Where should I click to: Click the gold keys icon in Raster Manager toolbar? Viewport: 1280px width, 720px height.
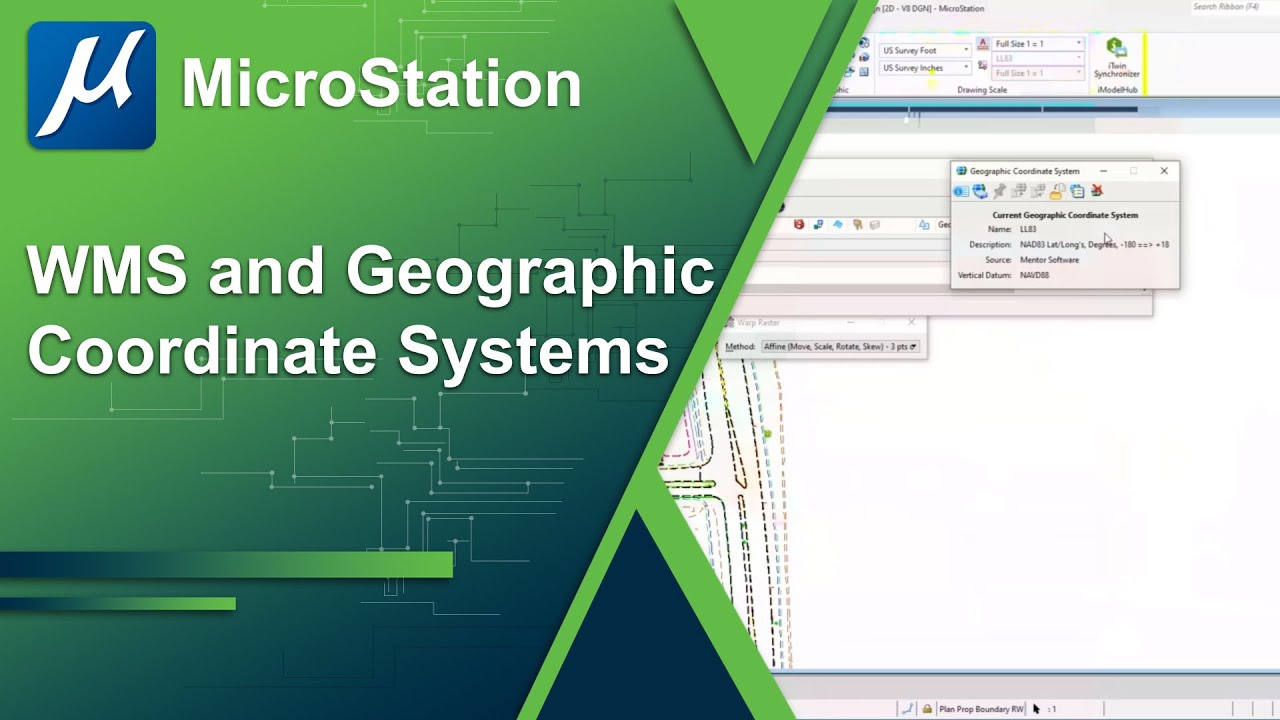(857, 225)
